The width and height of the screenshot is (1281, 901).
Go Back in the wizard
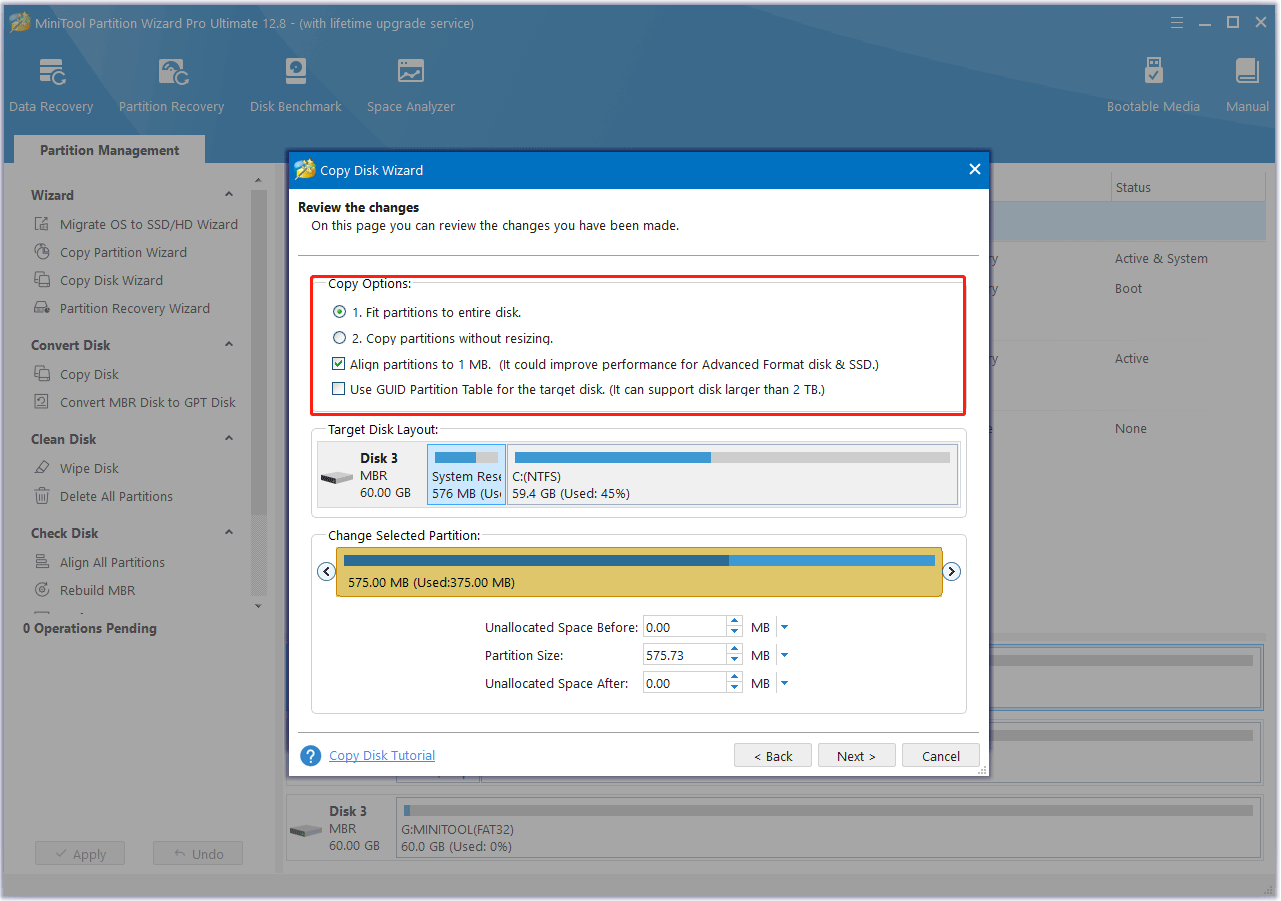pos(773,756)
